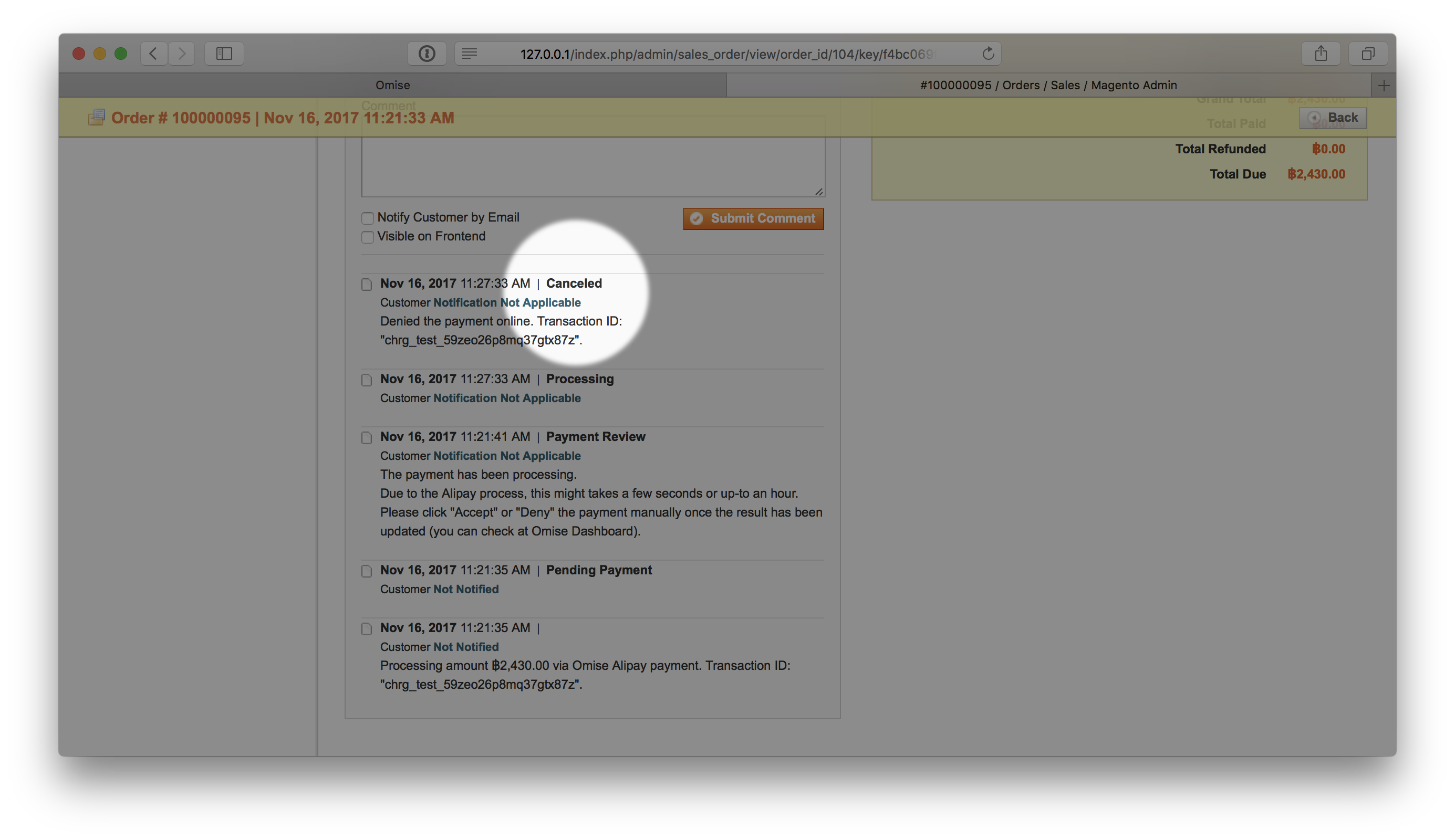
Task: Click The payment has been processing line
Action: (x=478, y=474)
